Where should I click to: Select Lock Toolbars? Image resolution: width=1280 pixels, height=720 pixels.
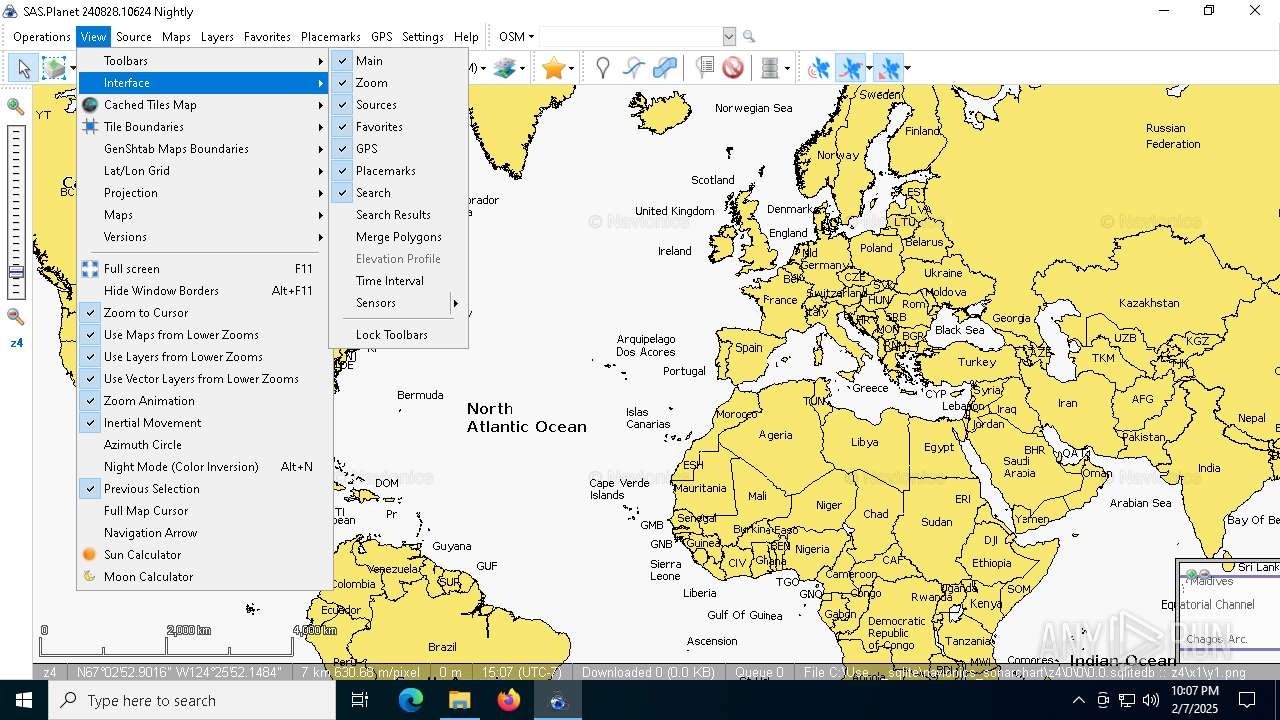point(398,335)
